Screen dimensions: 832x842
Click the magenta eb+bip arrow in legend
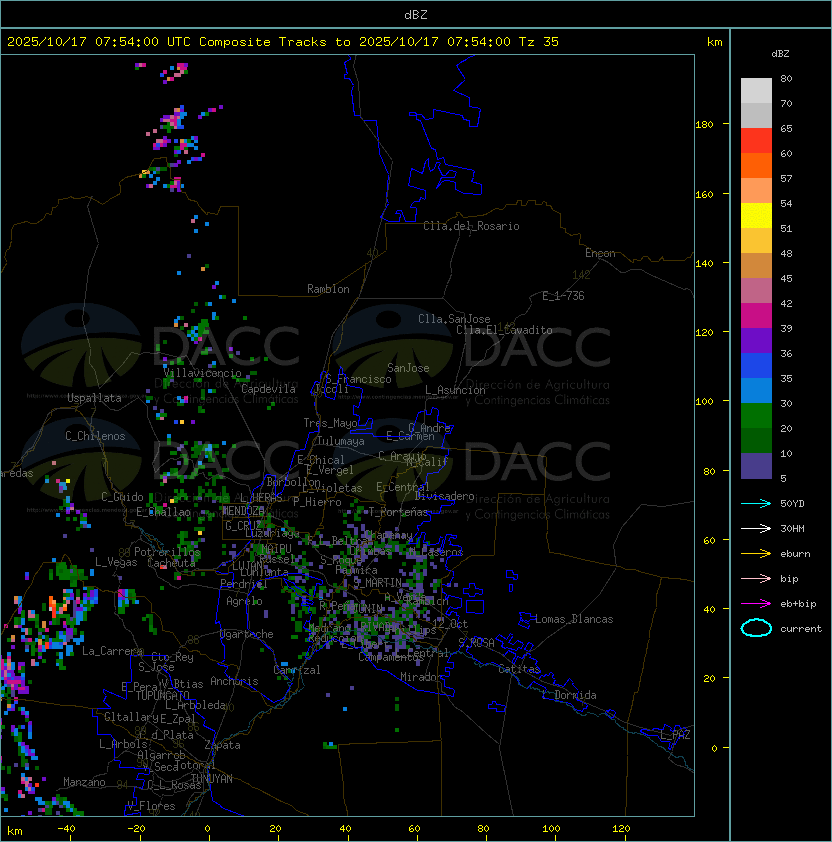pyautogui.click(x=756, y=604)
